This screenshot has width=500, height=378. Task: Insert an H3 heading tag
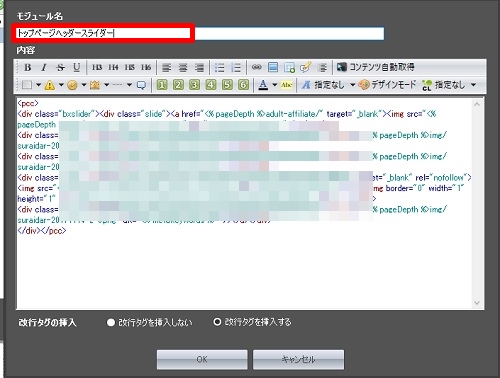click(x=97, y=68)
